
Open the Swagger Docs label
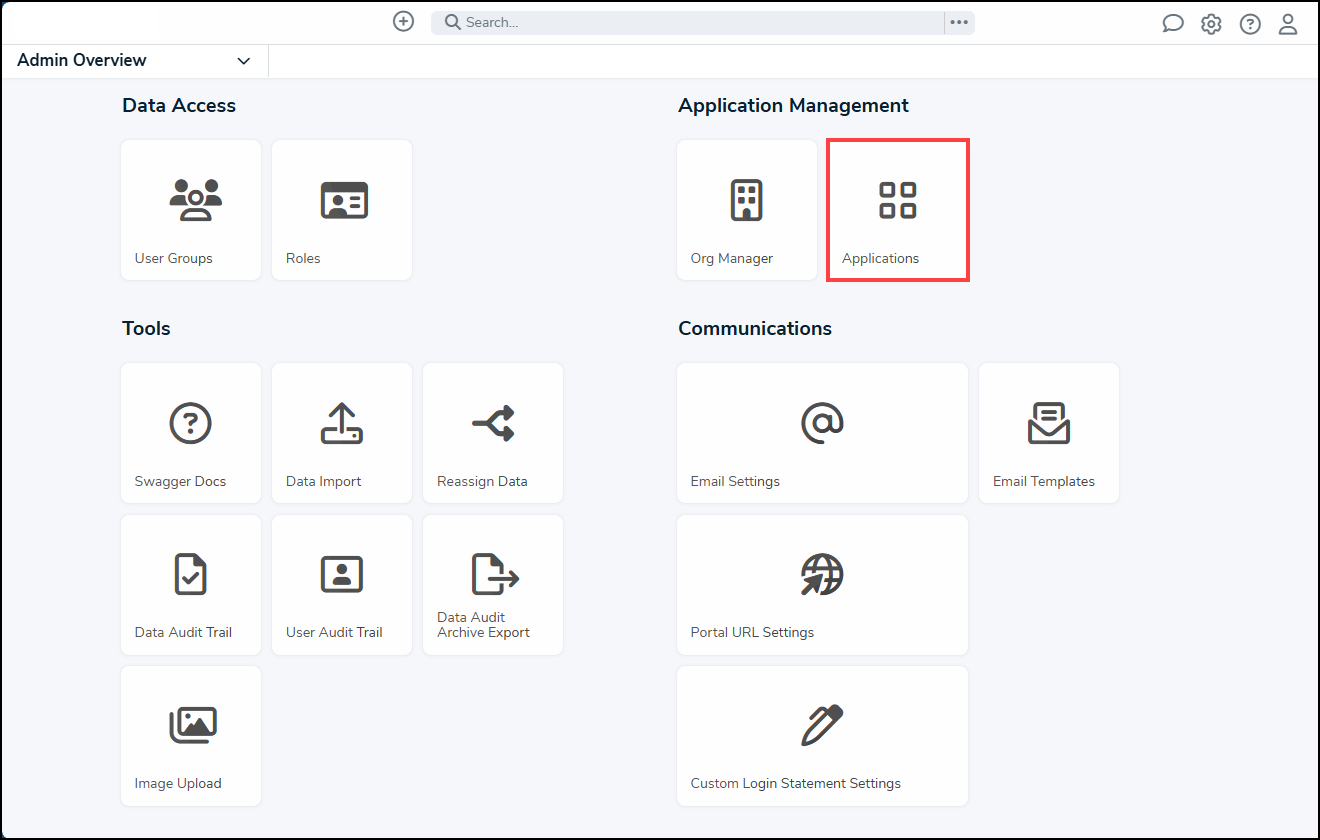180,481
